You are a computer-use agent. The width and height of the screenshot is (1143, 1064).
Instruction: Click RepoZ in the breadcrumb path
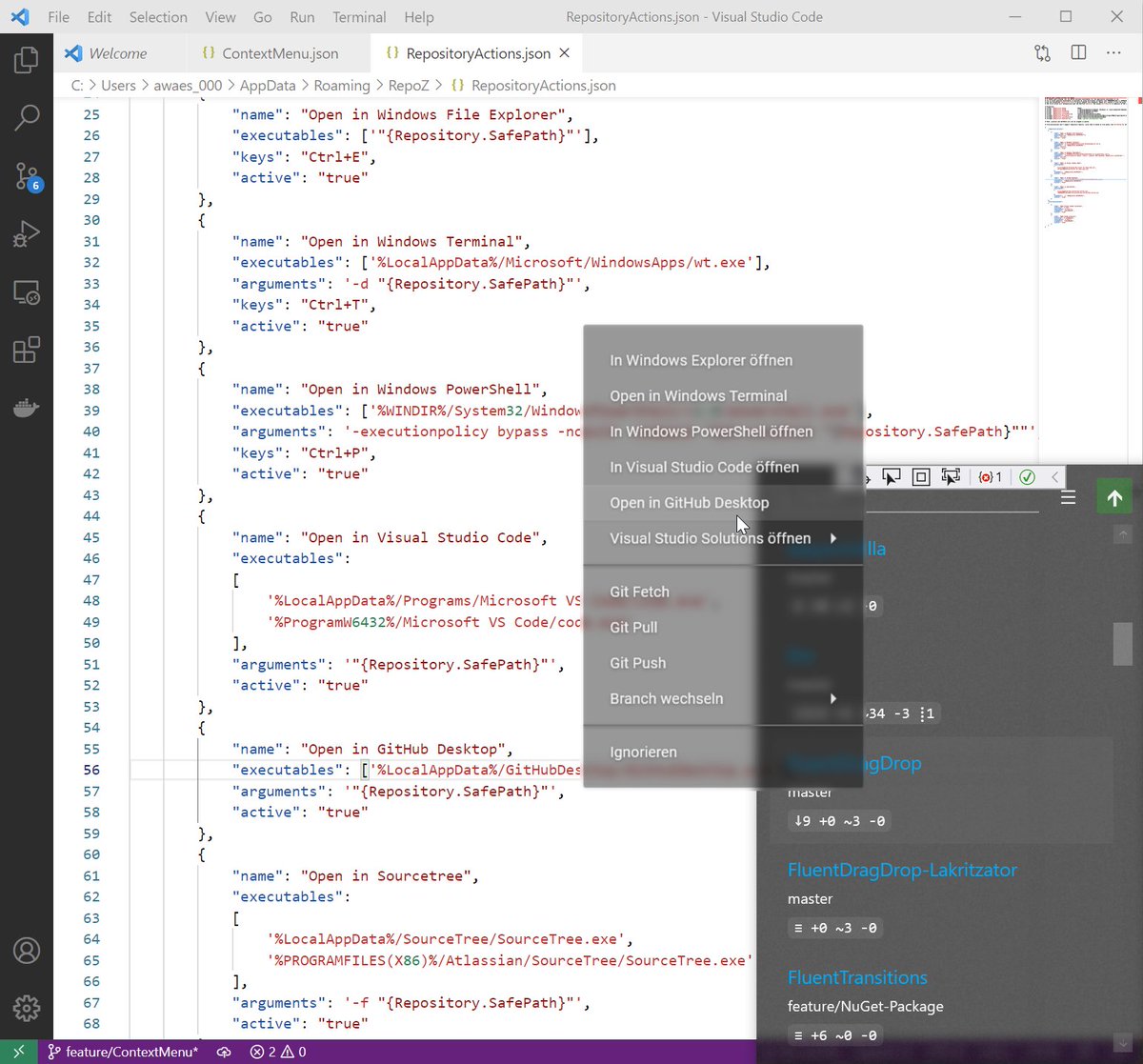tap(409, 85)
